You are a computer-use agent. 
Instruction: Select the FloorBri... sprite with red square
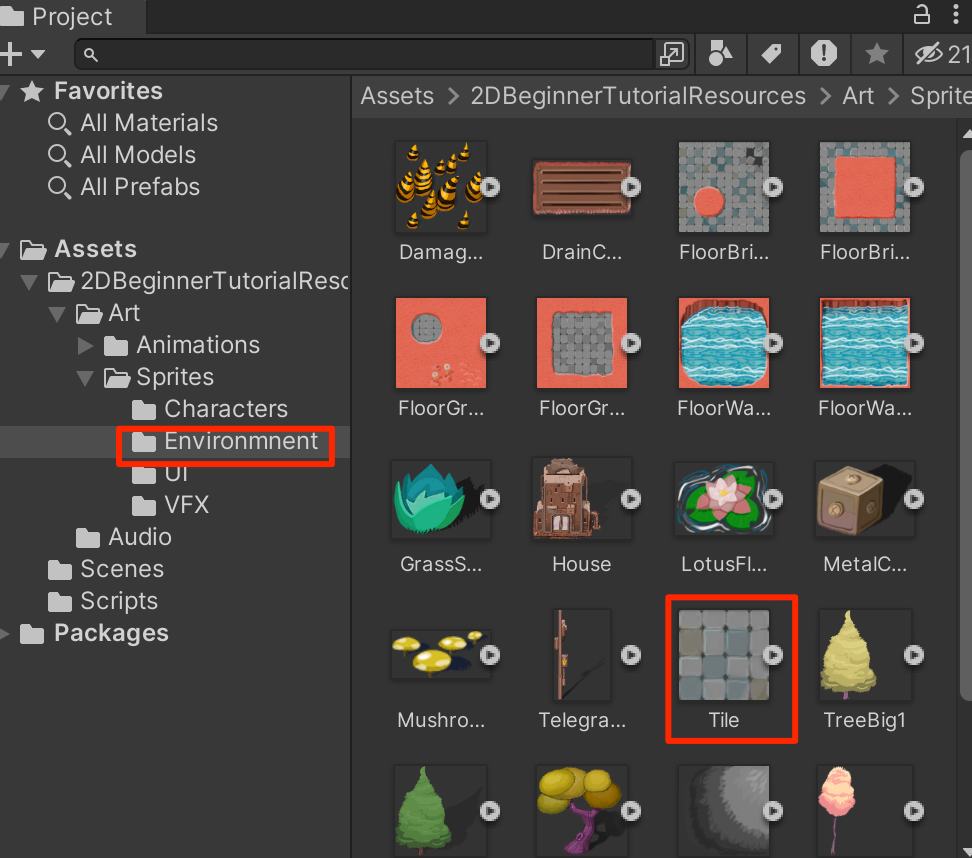(865, 187)
